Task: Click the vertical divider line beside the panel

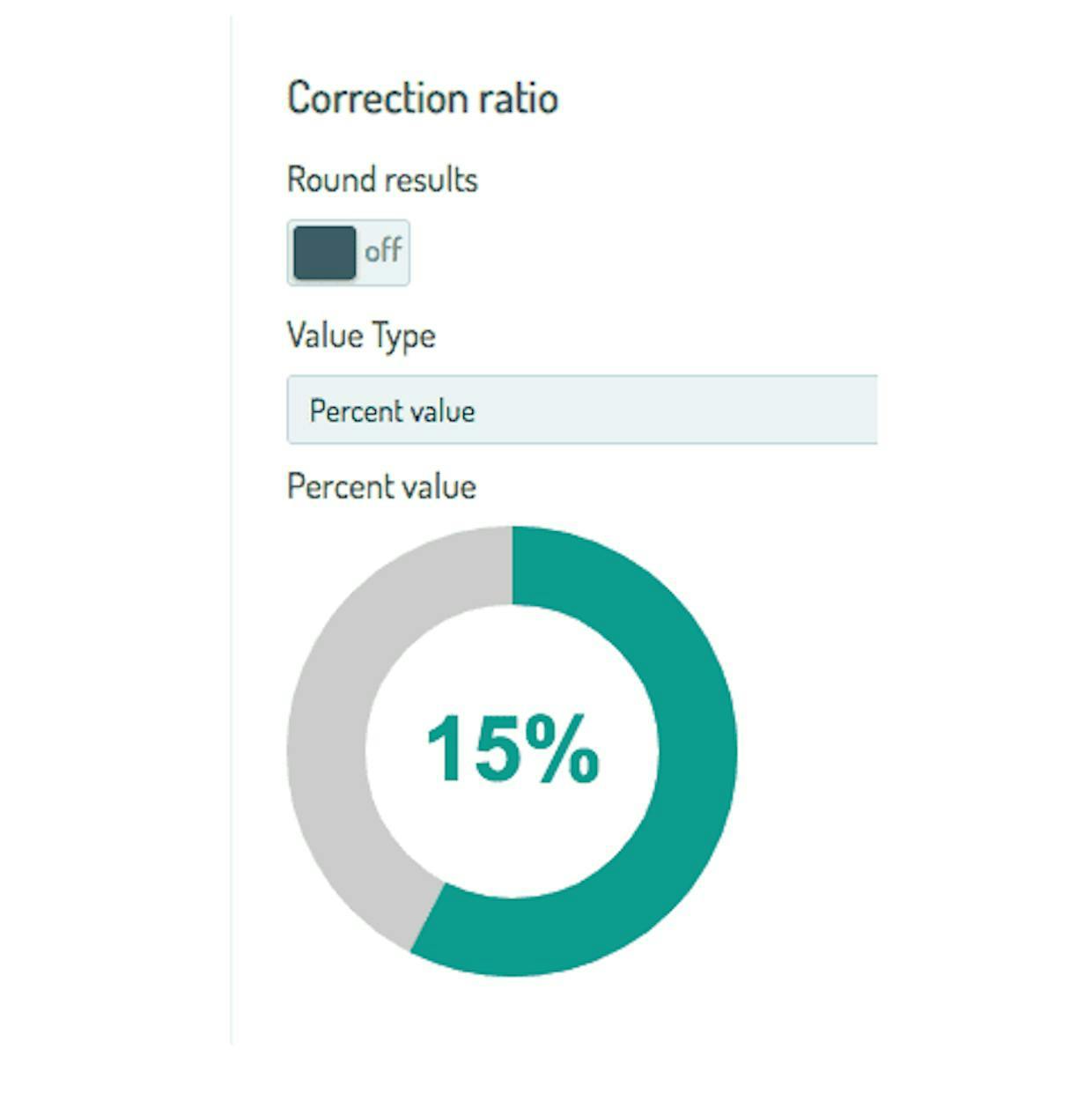Action: [x=232, y=528]
